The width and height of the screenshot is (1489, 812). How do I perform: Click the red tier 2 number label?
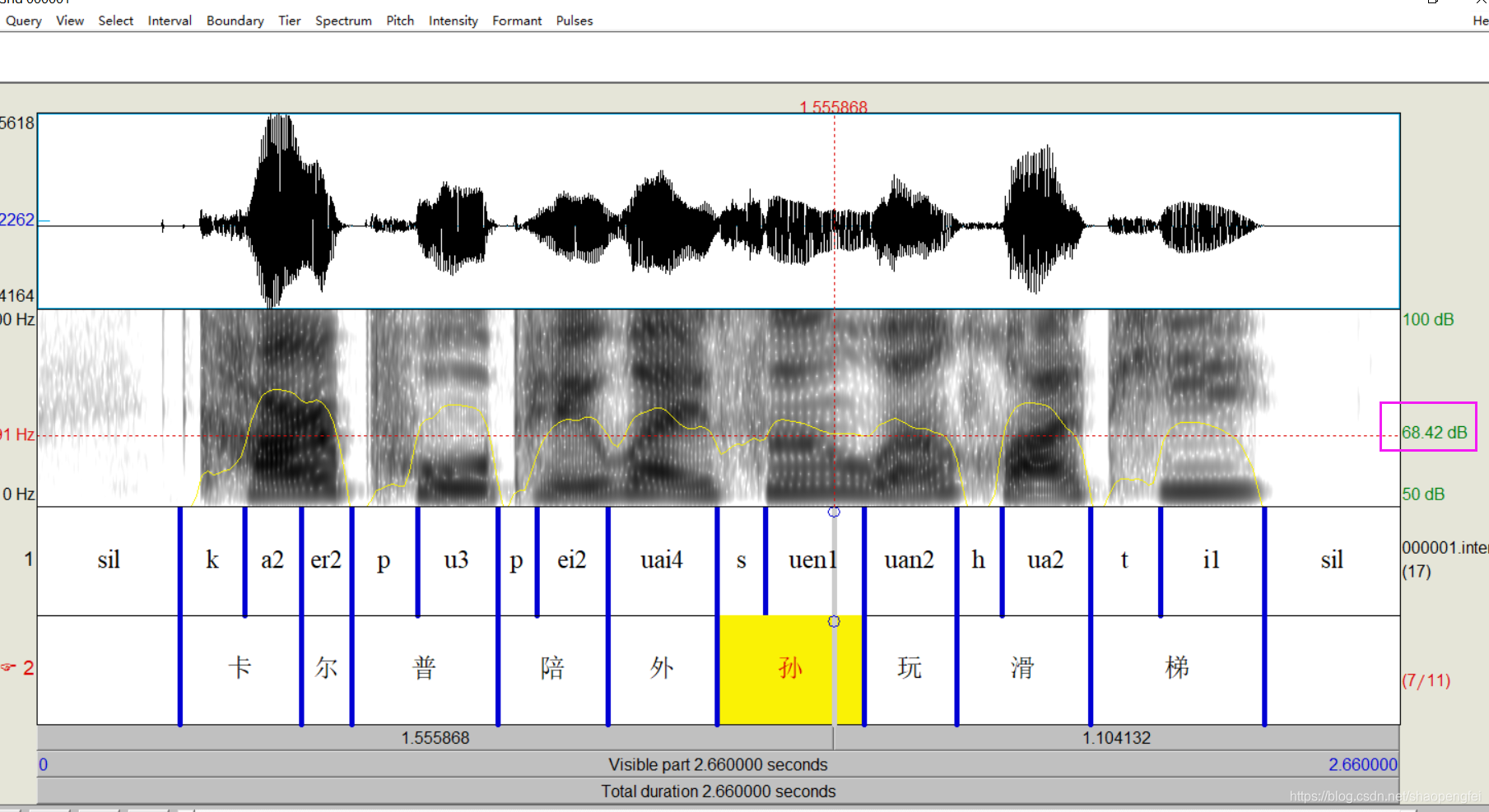pos(28,667)
